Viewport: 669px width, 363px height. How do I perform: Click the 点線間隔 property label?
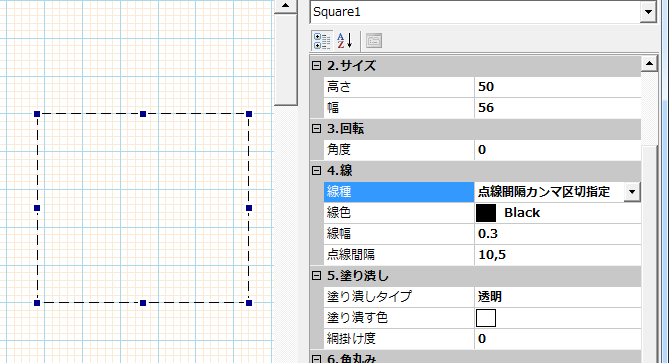tap(351, 255)
